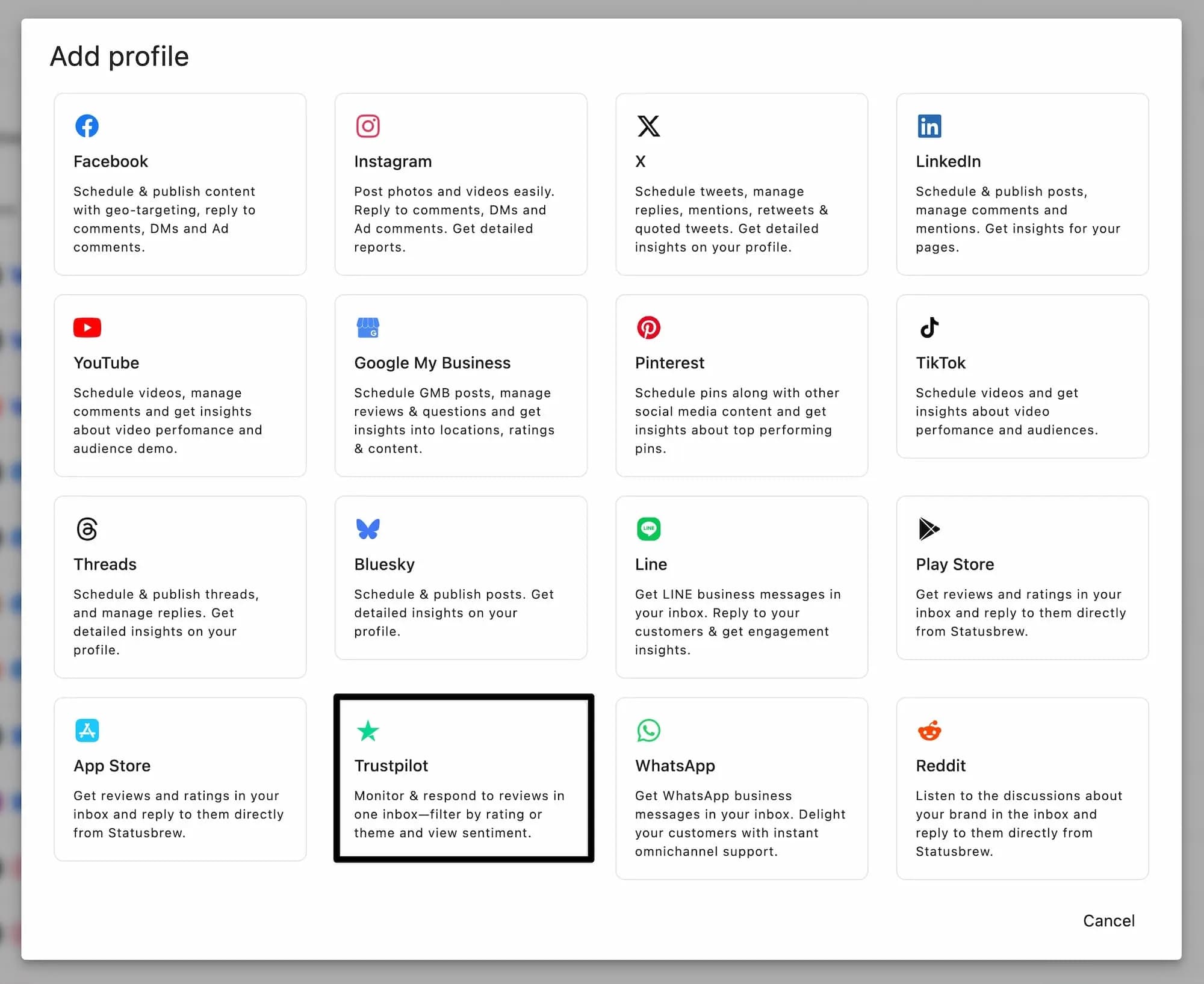Click the Facebook logo icon

[x=87, y=126]
